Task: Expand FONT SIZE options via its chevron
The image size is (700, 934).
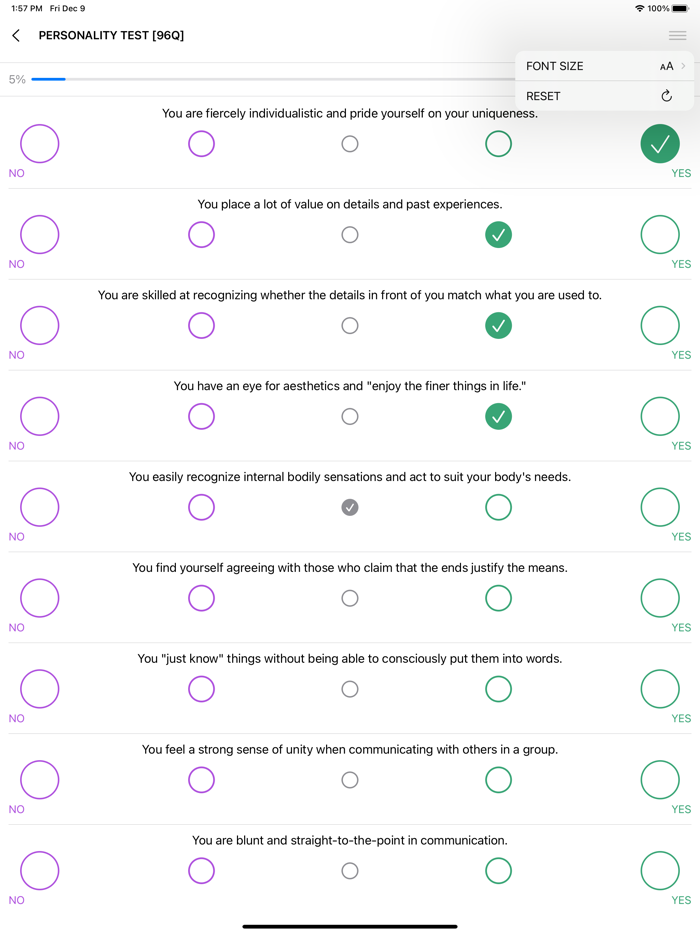Action: 683,66
